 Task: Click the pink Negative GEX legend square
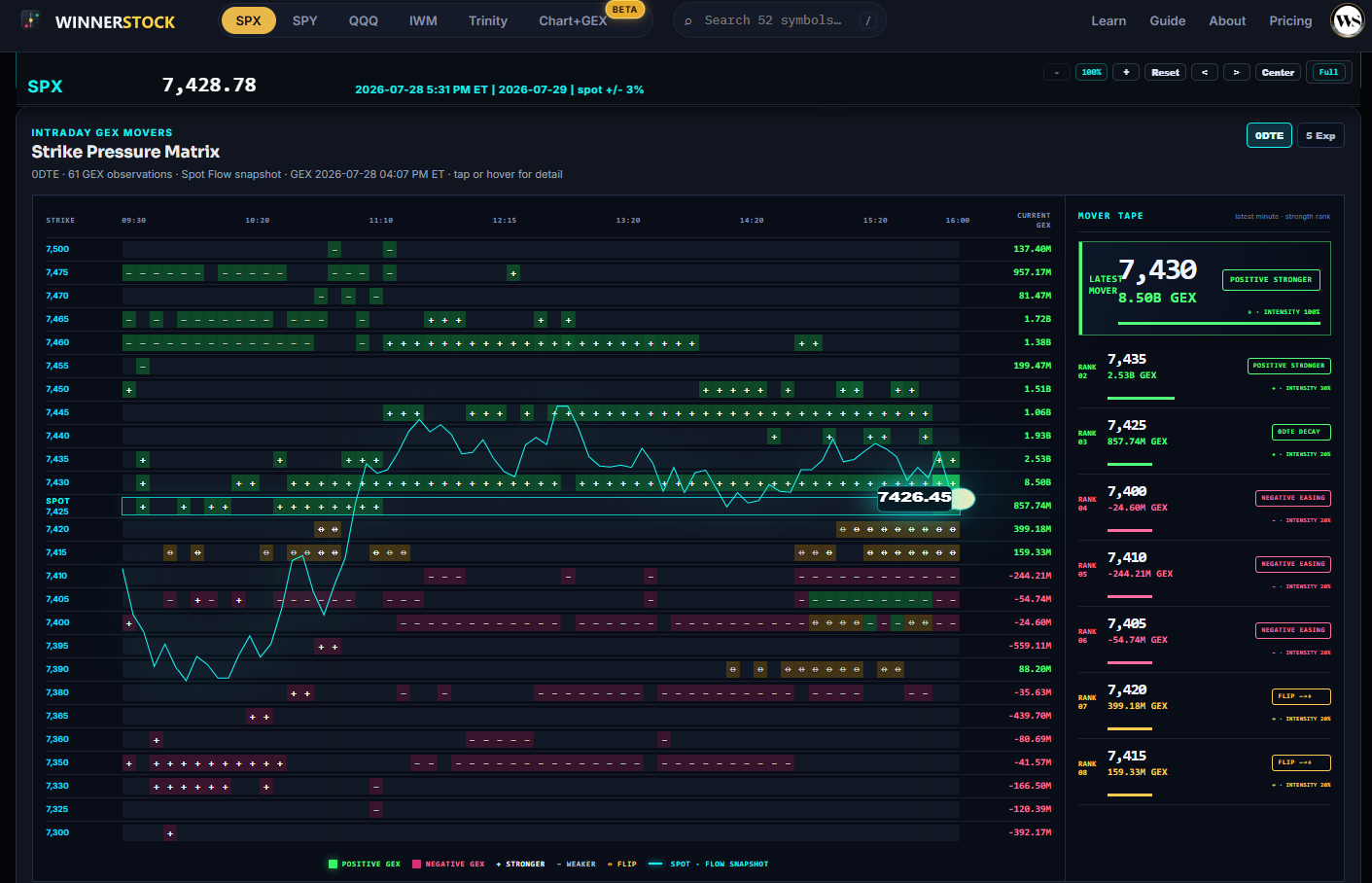click(416, 864)
